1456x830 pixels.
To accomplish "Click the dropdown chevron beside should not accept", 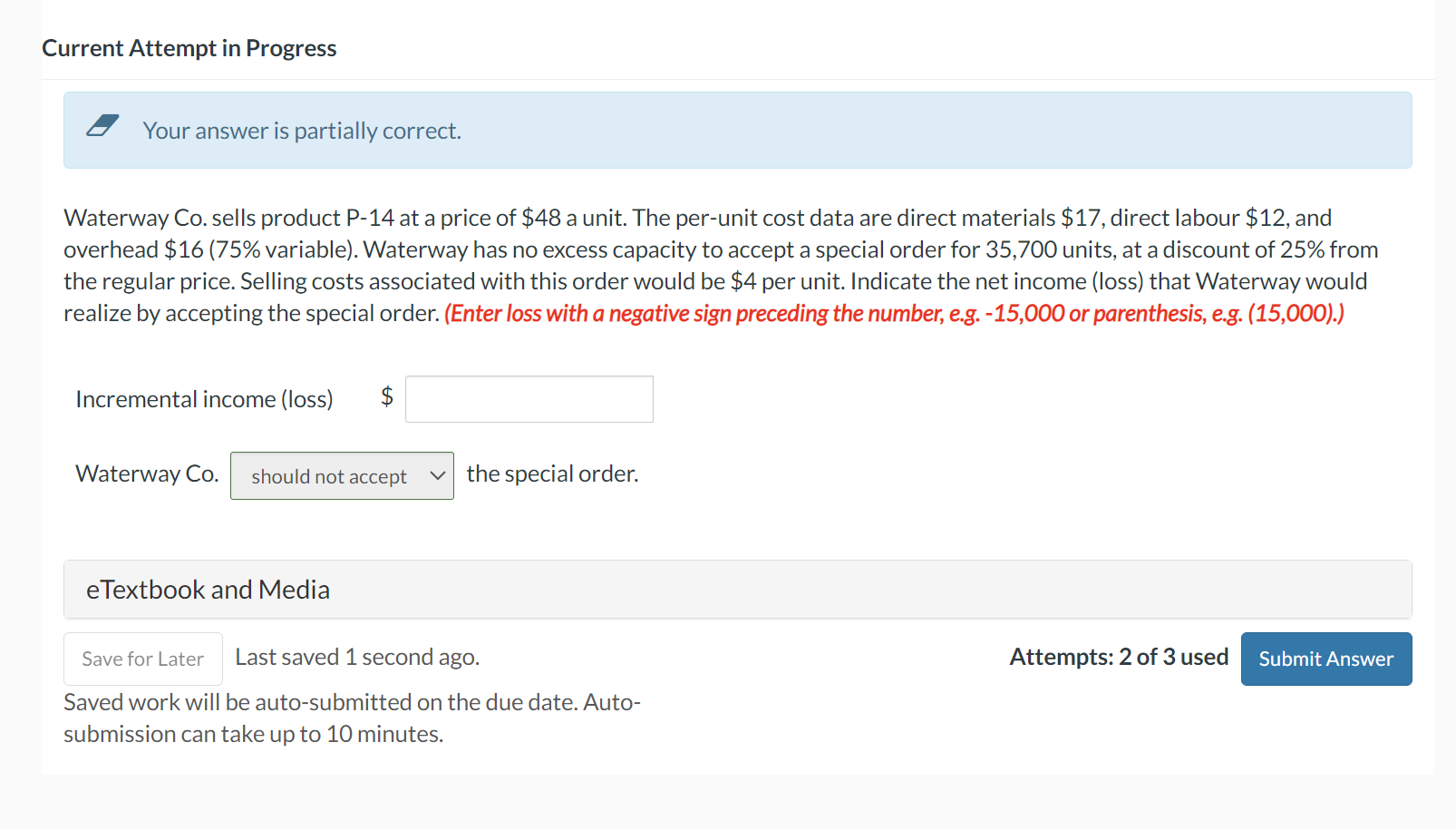I will tap(438, 475).
